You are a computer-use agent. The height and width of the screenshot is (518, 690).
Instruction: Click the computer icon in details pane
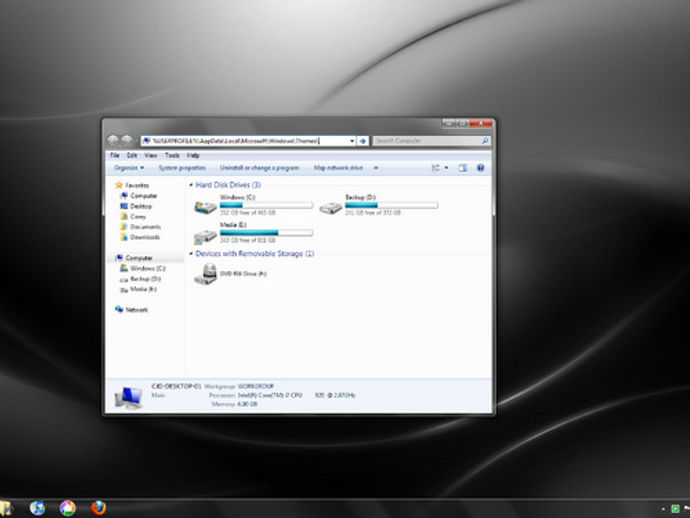(x=128, y=397)
